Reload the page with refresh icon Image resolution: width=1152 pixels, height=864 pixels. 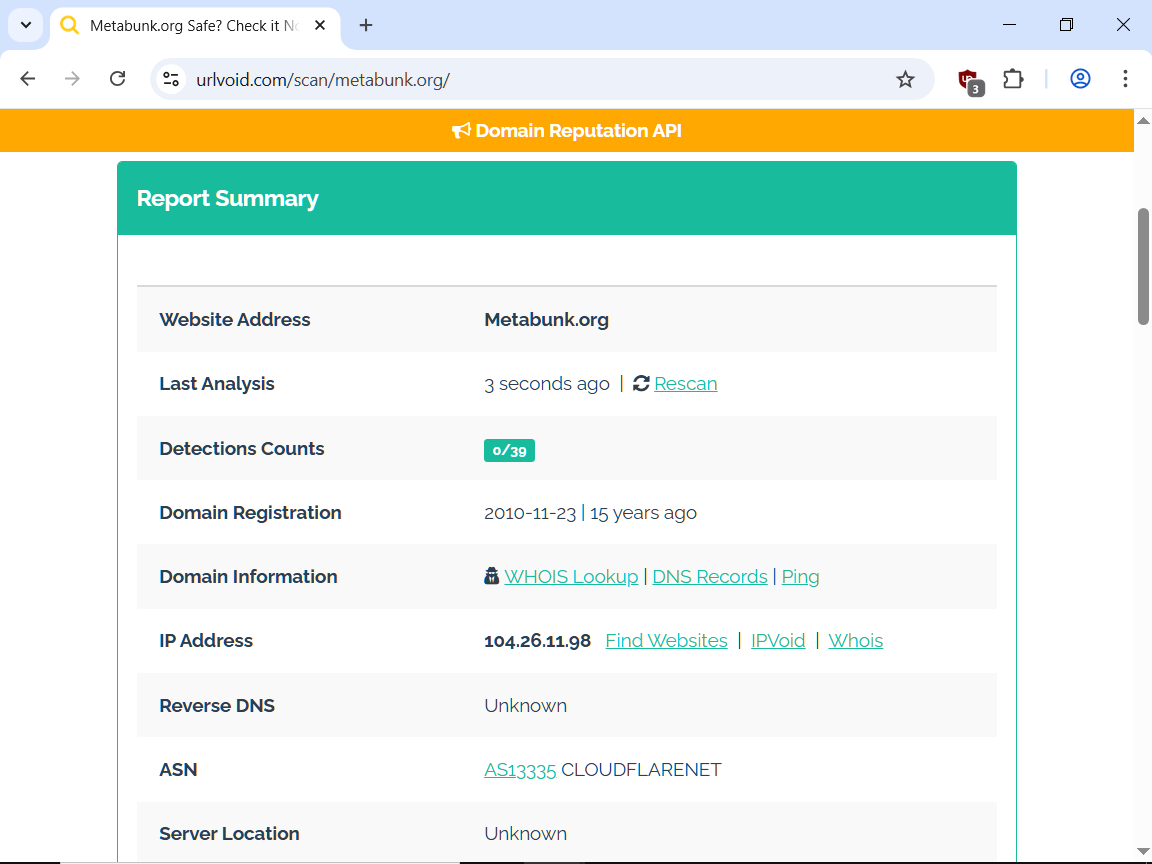[117, 79]
